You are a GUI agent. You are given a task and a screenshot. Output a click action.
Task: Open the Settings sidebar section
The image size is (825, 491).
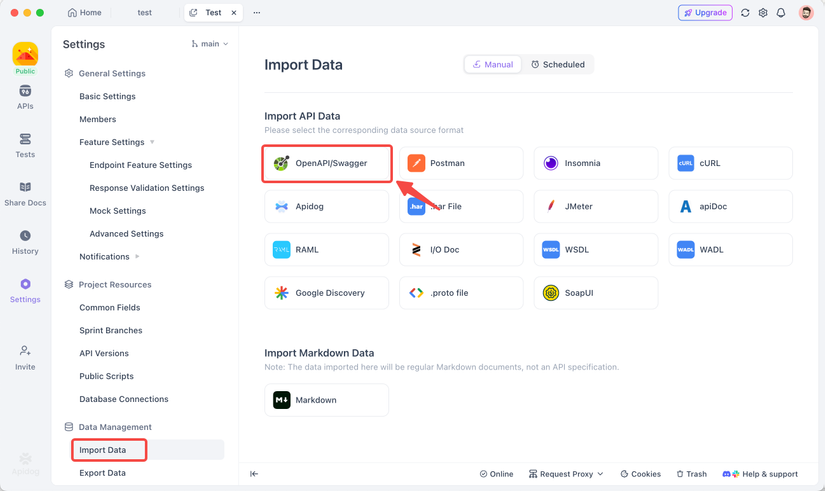[25, 291]
